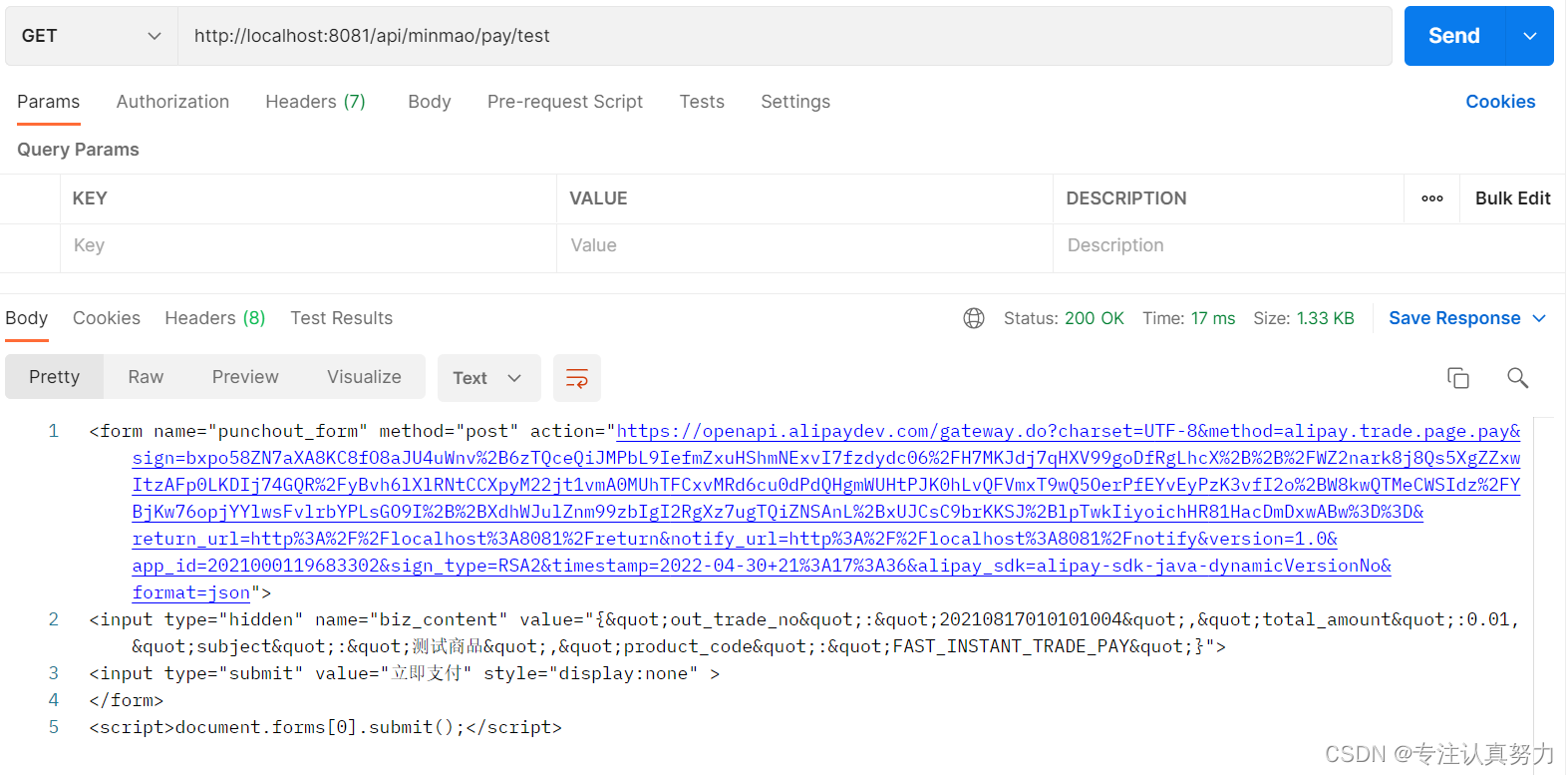Click the Time 17 ms text
Image resolution: width=1568 pixels, height=775 pixels.
click(1188, 318)
